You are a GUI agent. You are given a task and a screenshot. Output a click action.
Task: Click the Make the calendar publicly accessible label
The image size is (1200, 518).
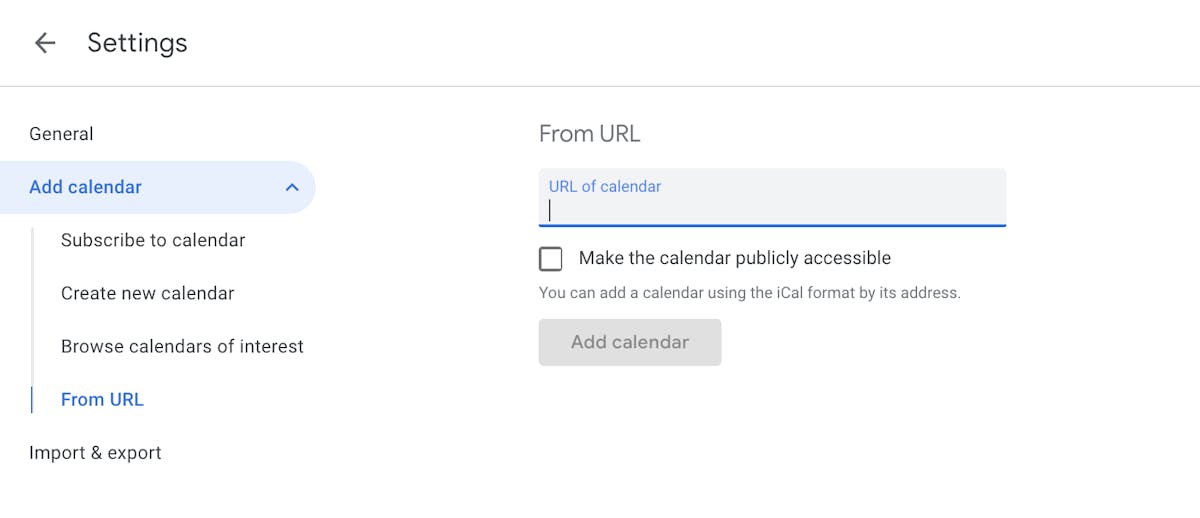735,258
